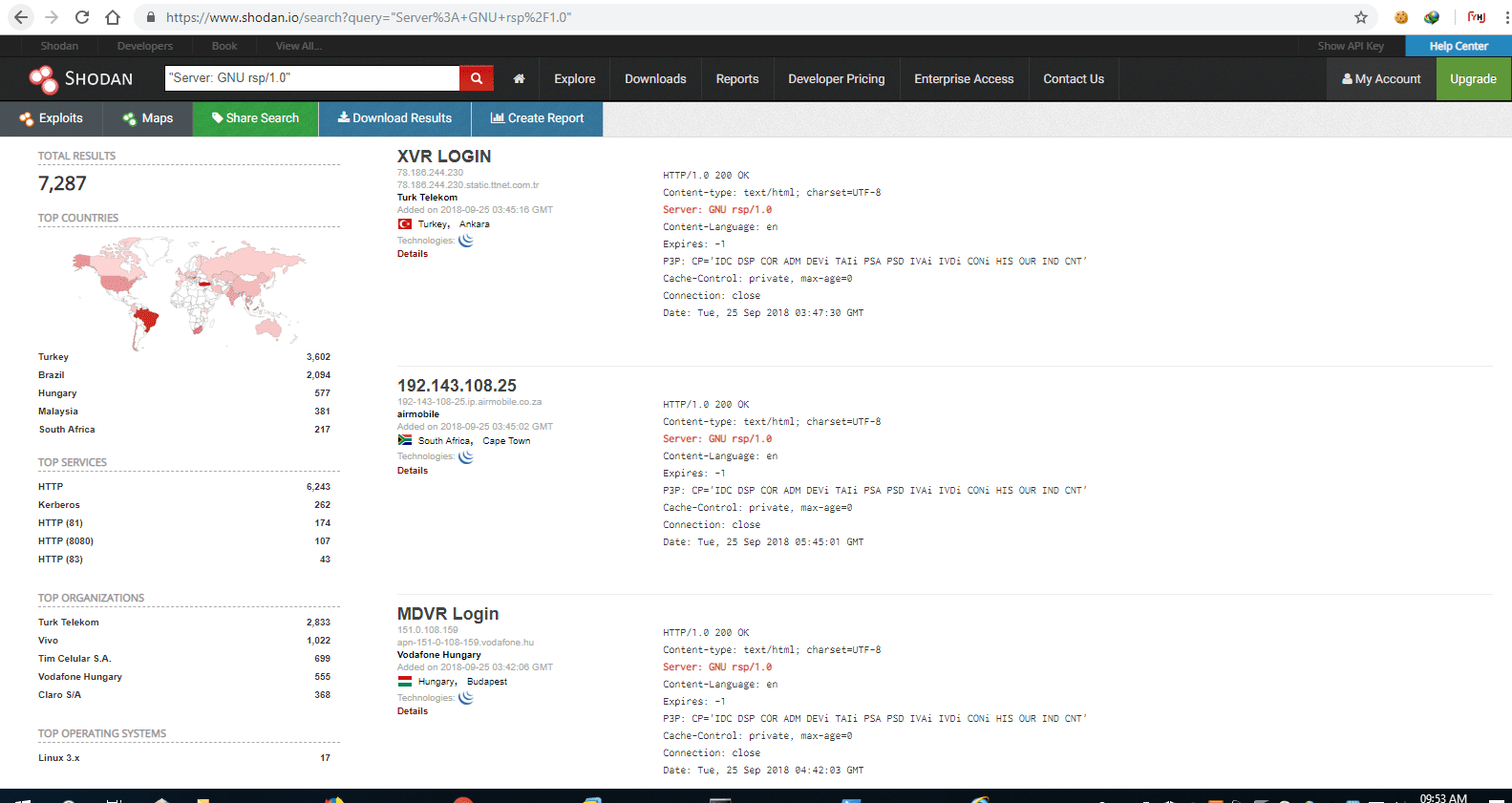Open Contact Us page
1512x803 pixels.
click(1074, 79)
